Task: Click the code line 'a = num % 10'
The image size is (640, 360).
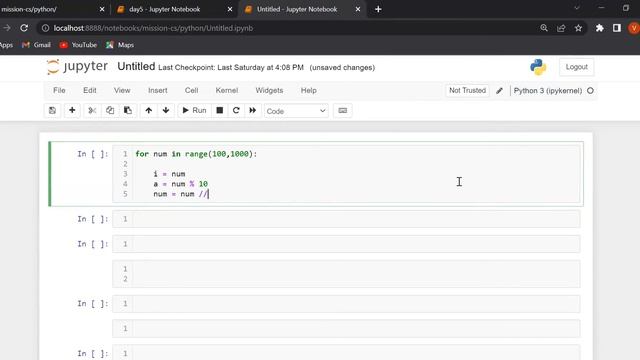Action: (x=180, y=184)
